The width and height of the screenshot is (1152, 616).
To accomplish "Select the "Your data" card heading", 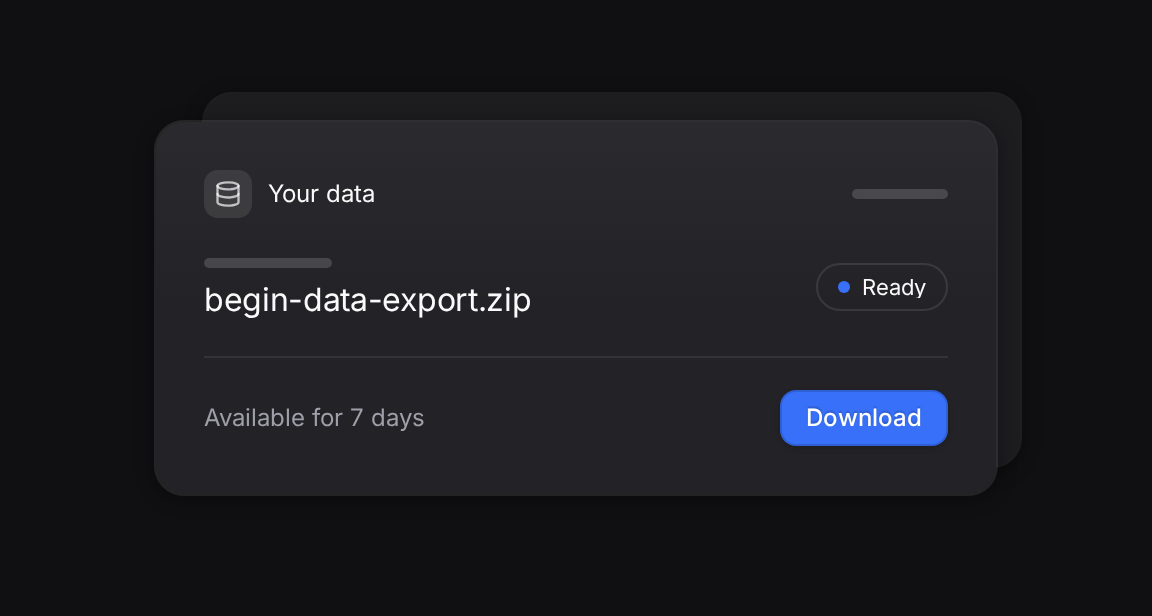I will point(322,194).
